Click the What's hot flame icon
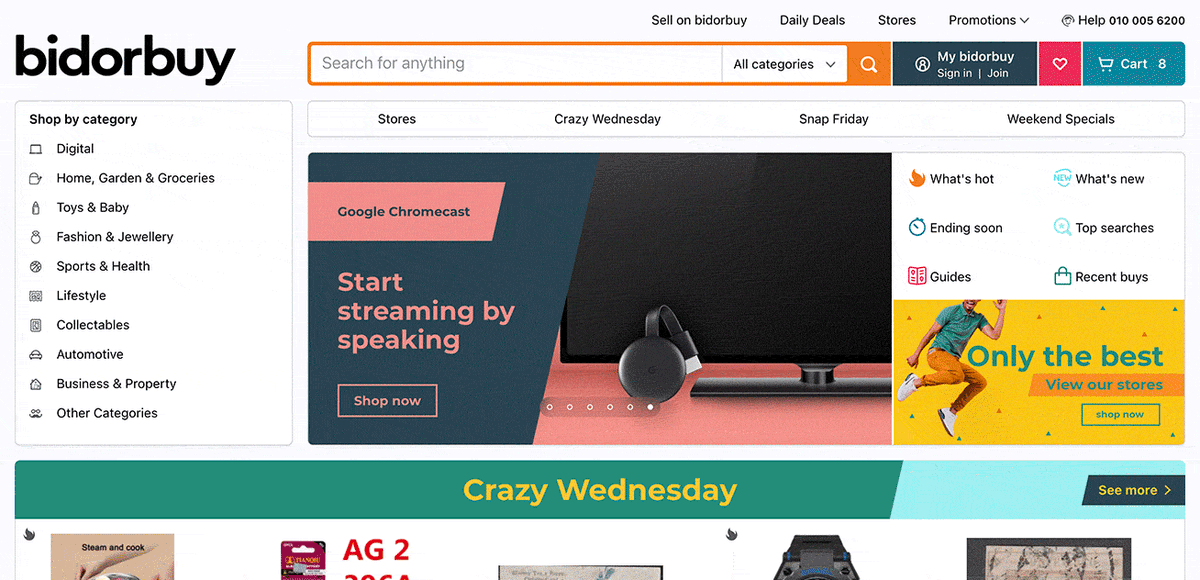This screenshot has width=1200, height=580. tap(917, 178)
